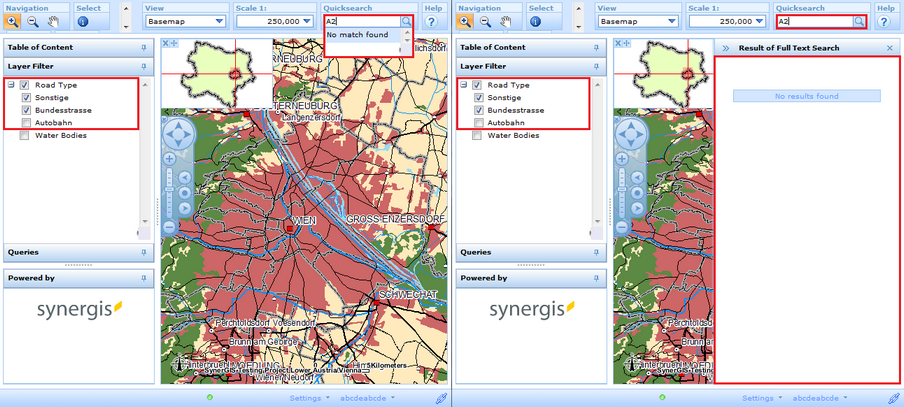Uncheck Bundesstrasse in left screenshot

pos(25,110)
